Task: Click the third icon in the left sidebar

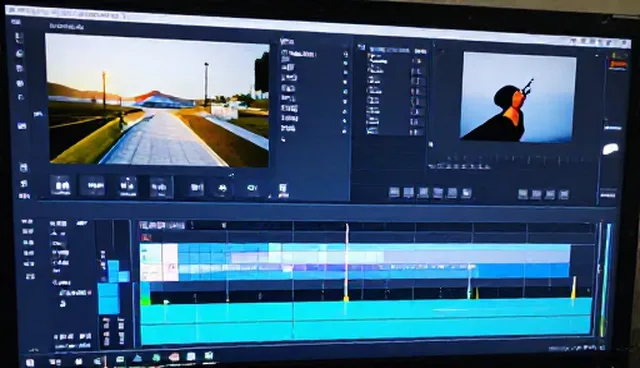Action: click(x=19, y=68)
